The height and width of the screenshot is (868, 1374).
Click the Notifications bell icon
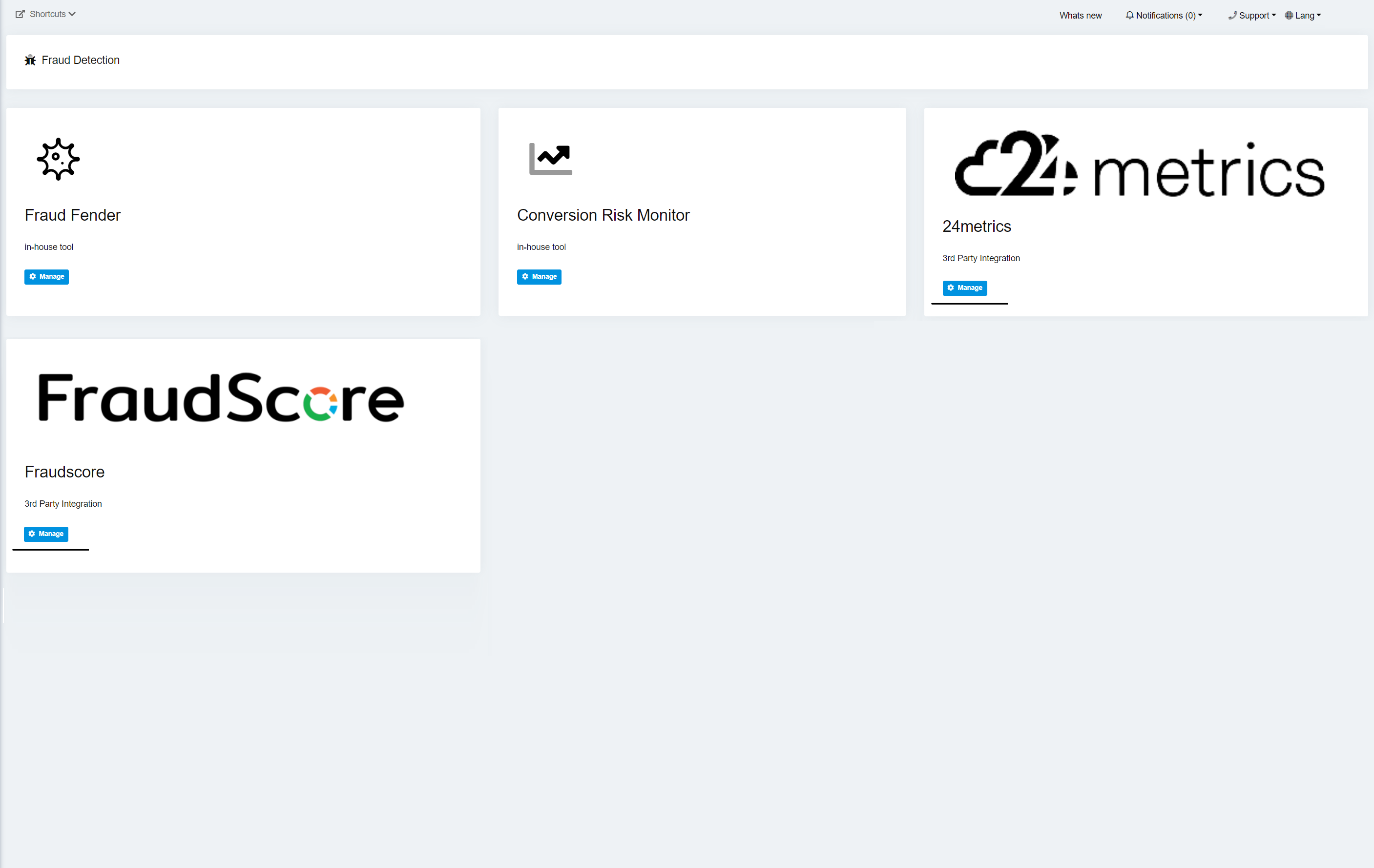[x=1129, y=16]
